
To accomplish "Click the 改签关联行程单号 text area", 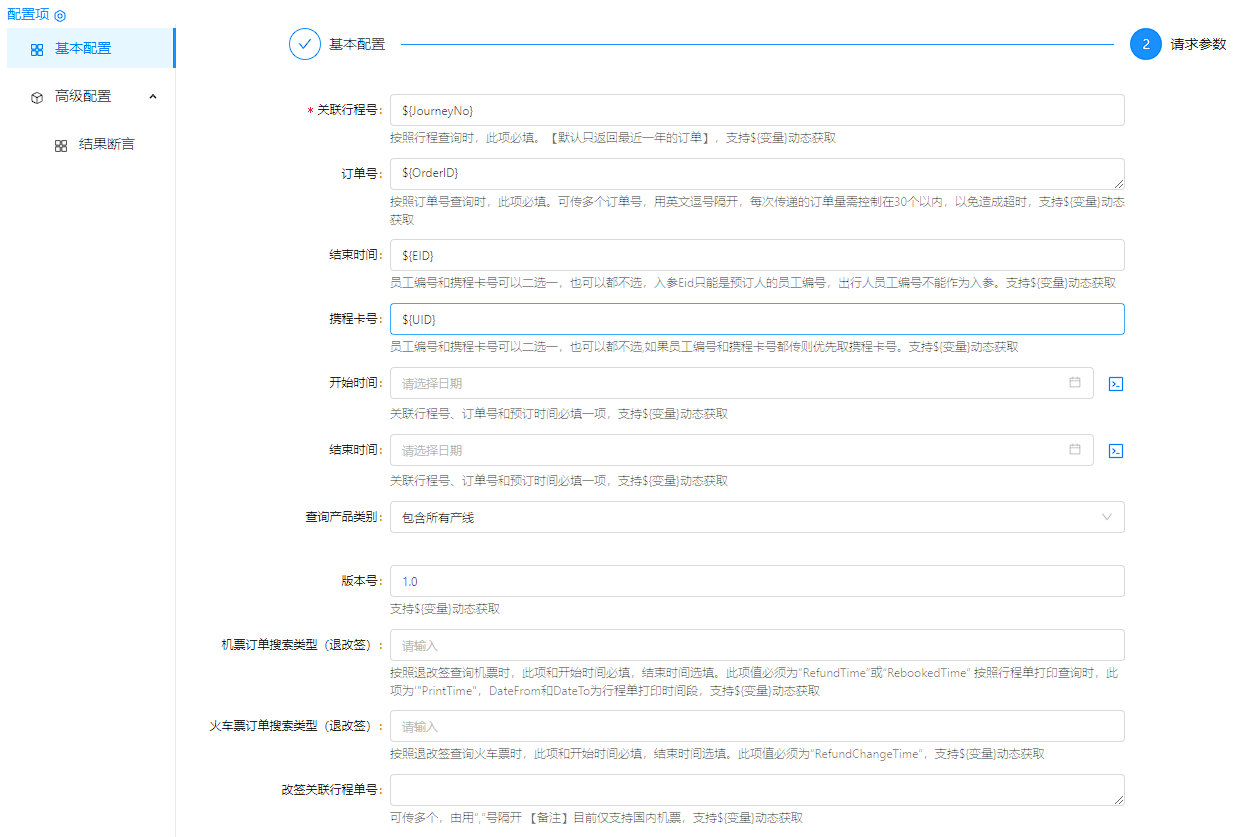I will [x=756, y=789].
